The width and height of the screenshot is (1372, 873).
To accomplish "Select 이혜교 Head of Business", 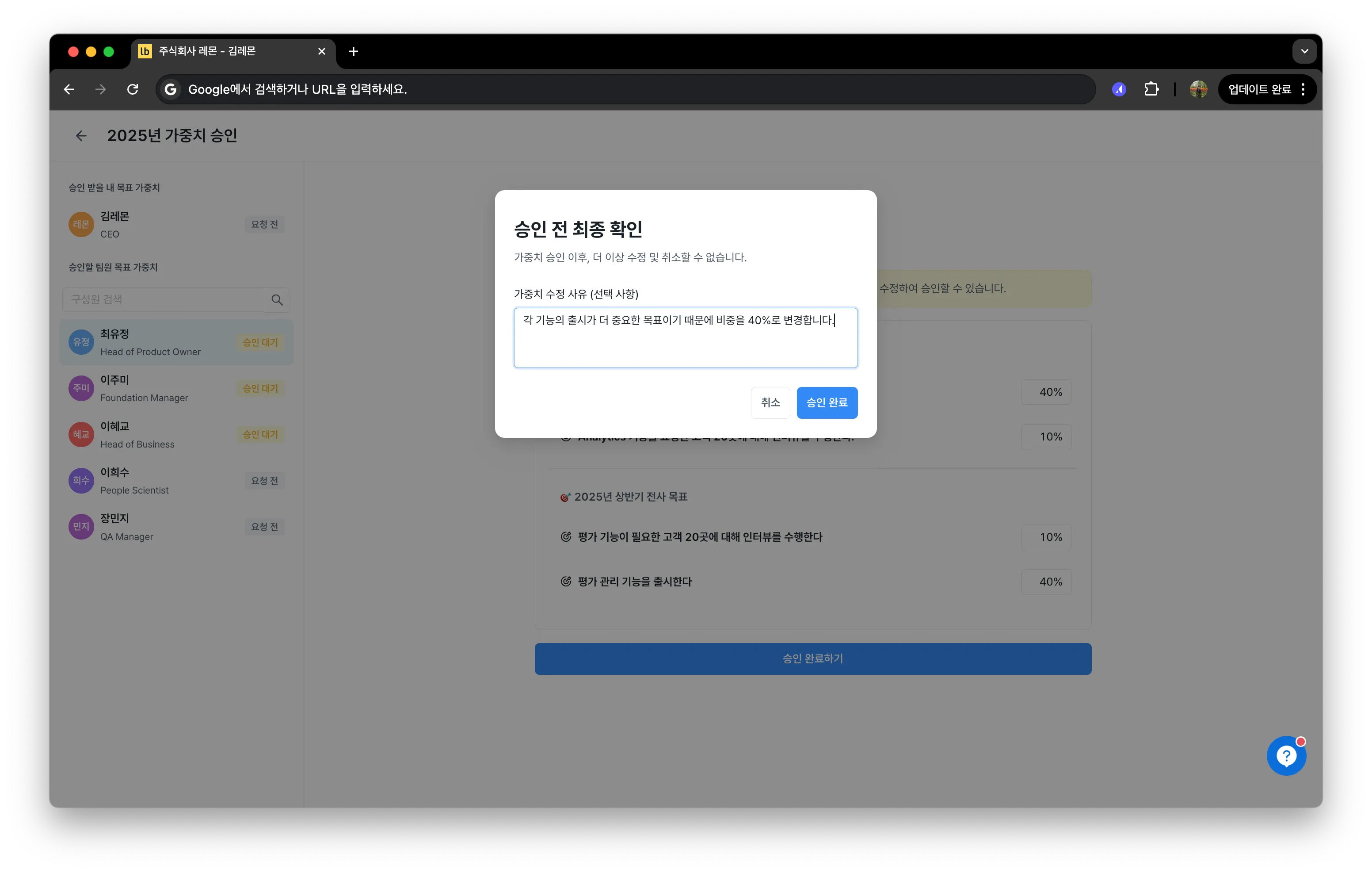I will coord(176,435).
